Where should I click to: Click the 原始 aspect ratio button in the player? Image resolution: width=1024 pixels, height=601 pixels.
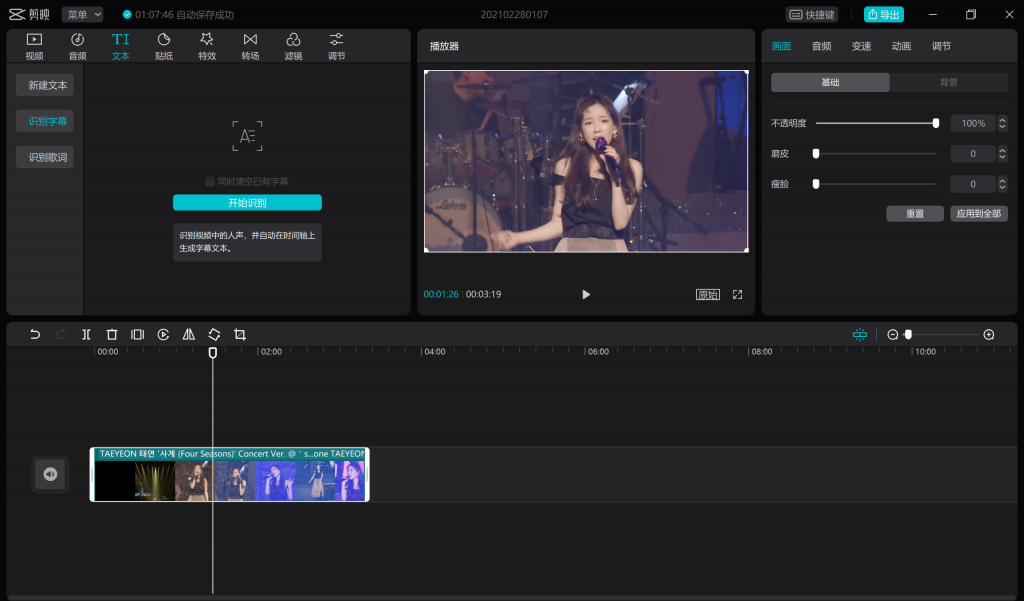coord(708,295)
